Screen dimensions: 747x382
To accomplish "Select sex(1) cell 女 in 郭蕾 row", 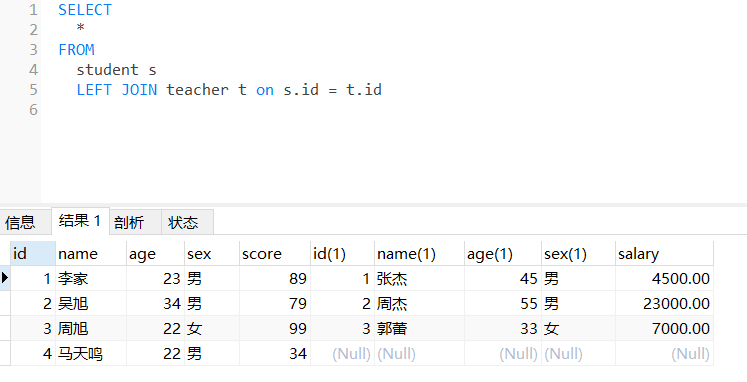I will click(578, 328).
